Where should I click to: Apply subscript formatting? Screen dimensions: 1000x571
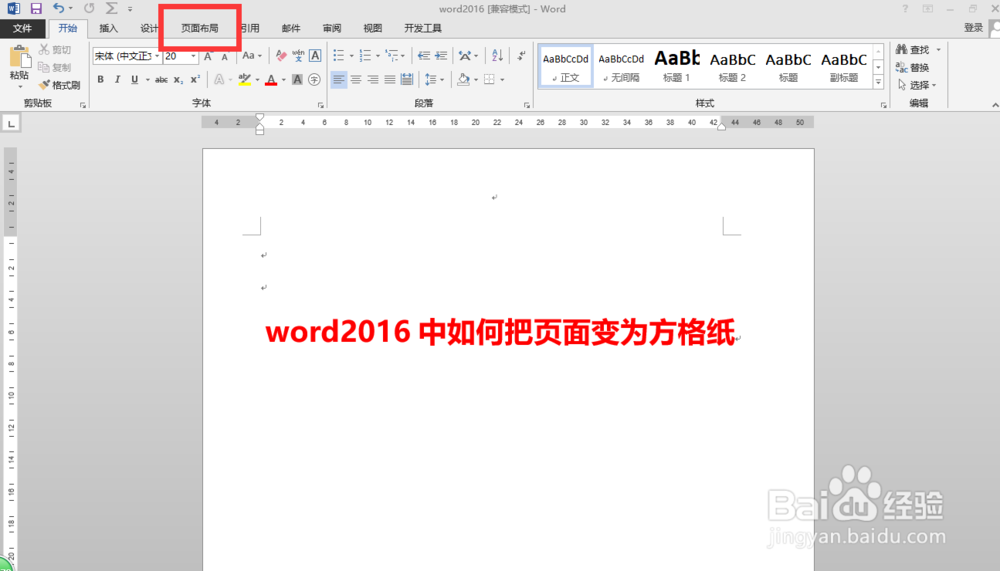tap(179, 80)
